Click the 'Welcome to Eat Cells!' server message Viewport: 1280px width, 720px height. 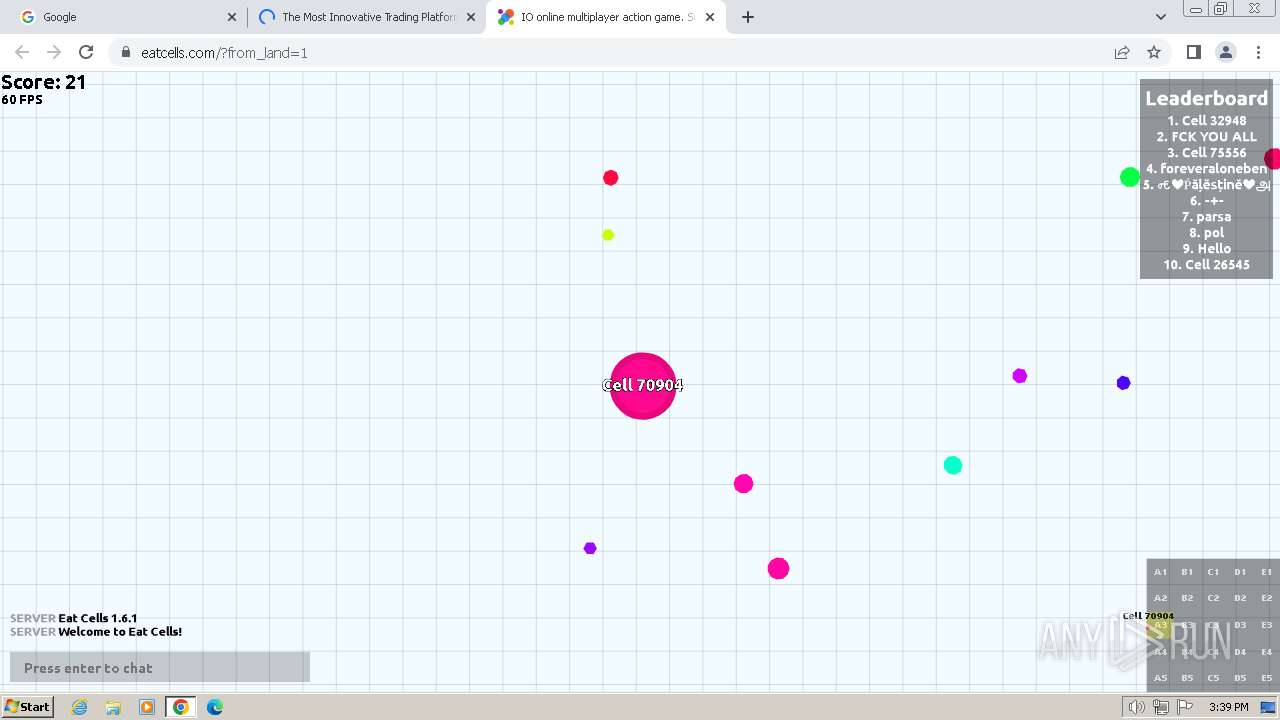[x=120, y=632]
